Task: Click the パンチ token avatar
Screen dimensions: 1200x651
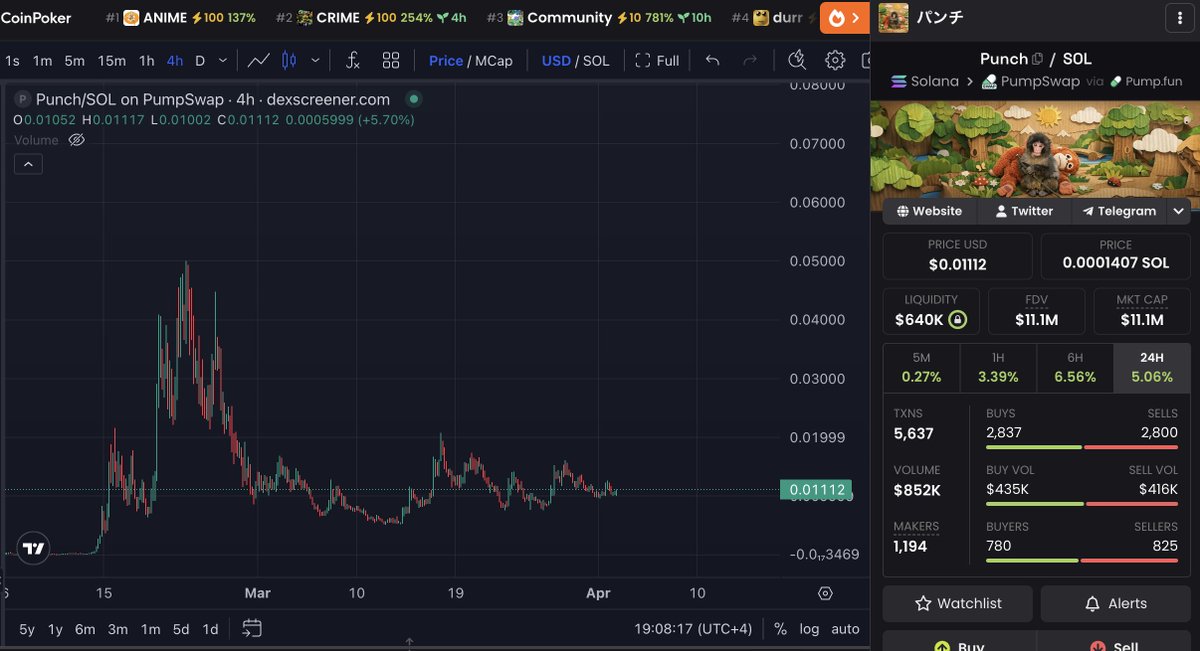Action: pyautogui.click(x=893, y=18)
